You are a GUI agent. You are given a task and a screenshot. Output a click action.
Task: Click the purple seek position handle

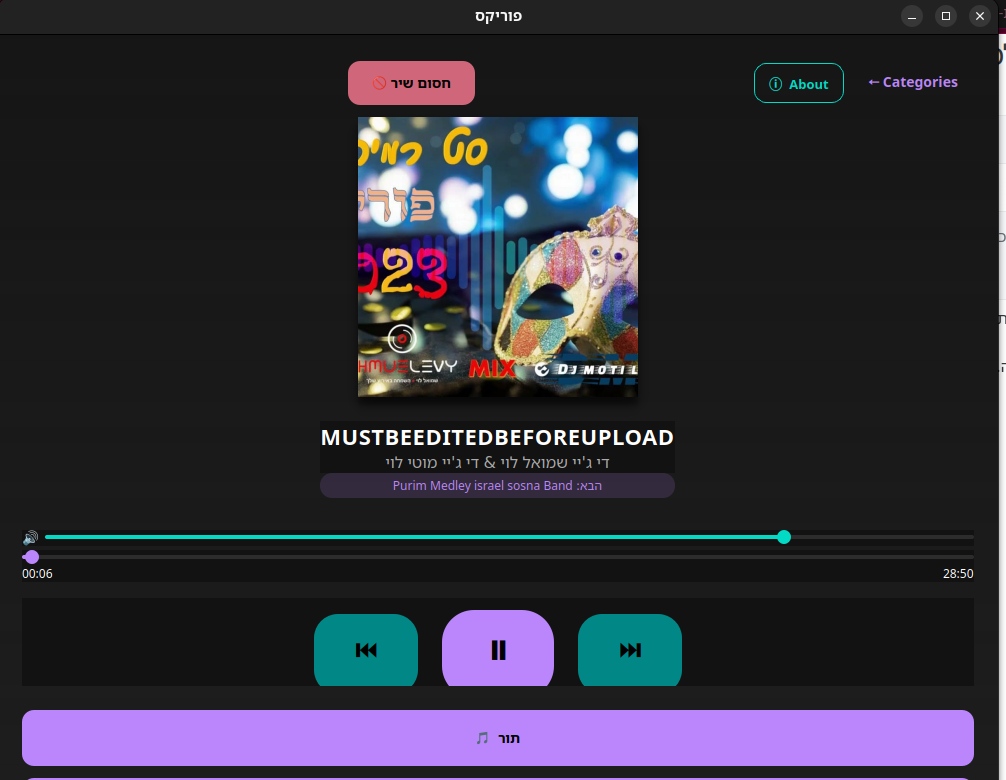pyautogui.click(x=32, y=556)
